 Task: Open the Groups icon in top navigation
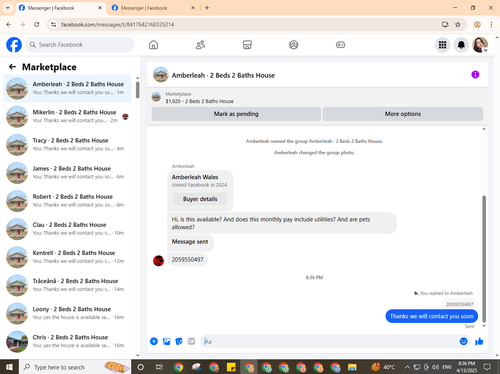[294, 45]
